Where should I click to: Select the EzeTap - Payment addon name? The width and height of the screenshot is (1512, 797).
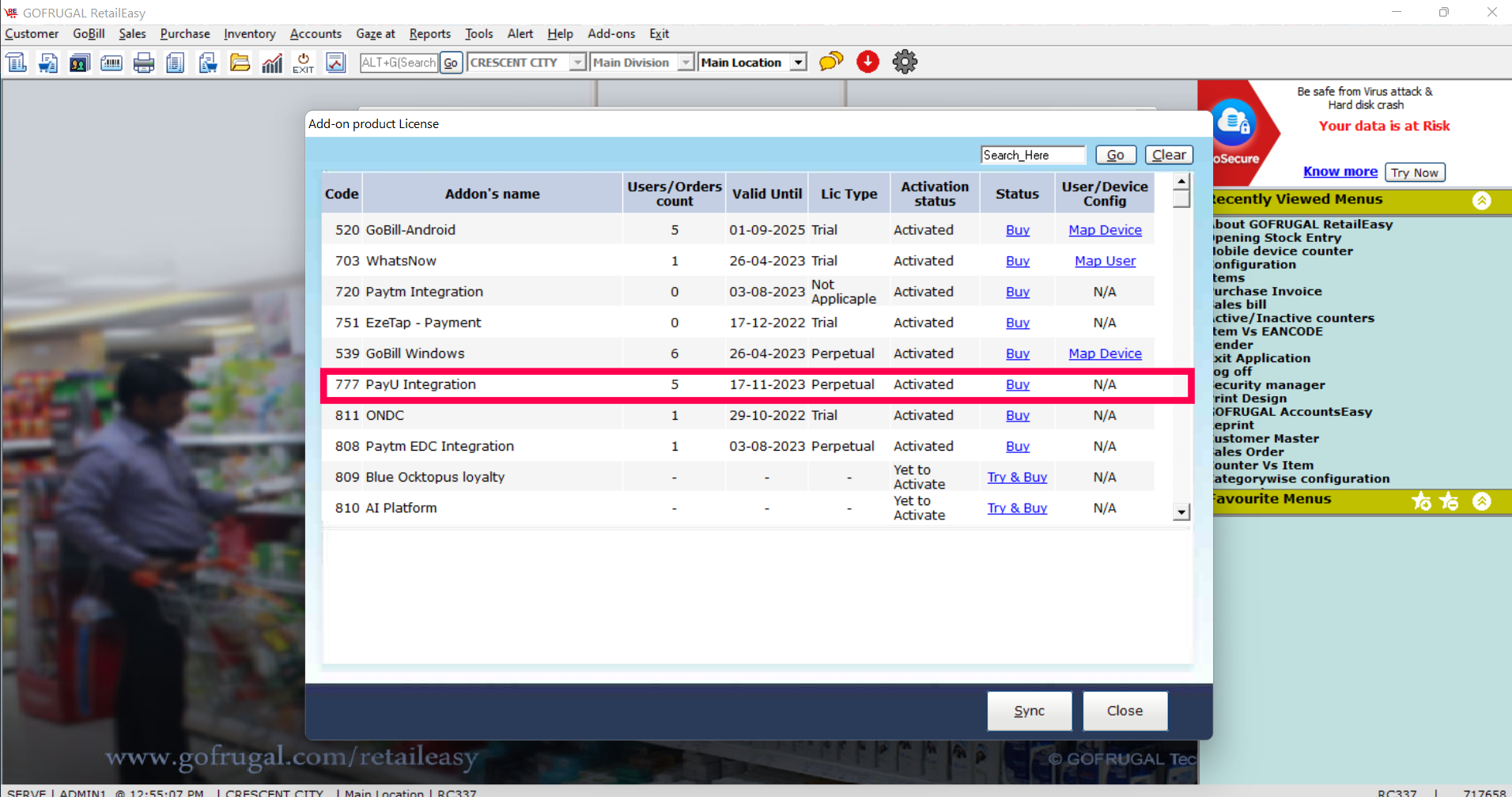(x=423, y=323)
